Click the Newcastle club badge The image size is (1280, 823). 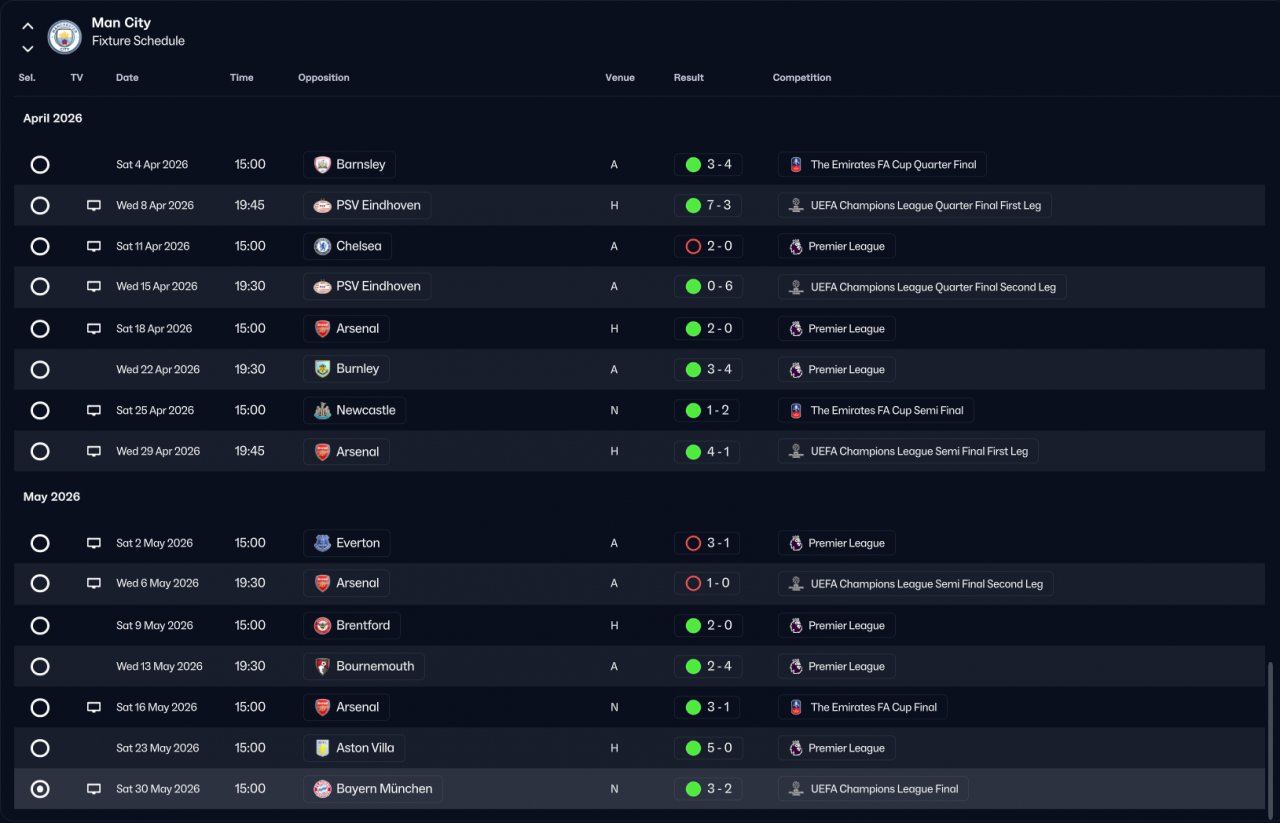coord(322,410)
